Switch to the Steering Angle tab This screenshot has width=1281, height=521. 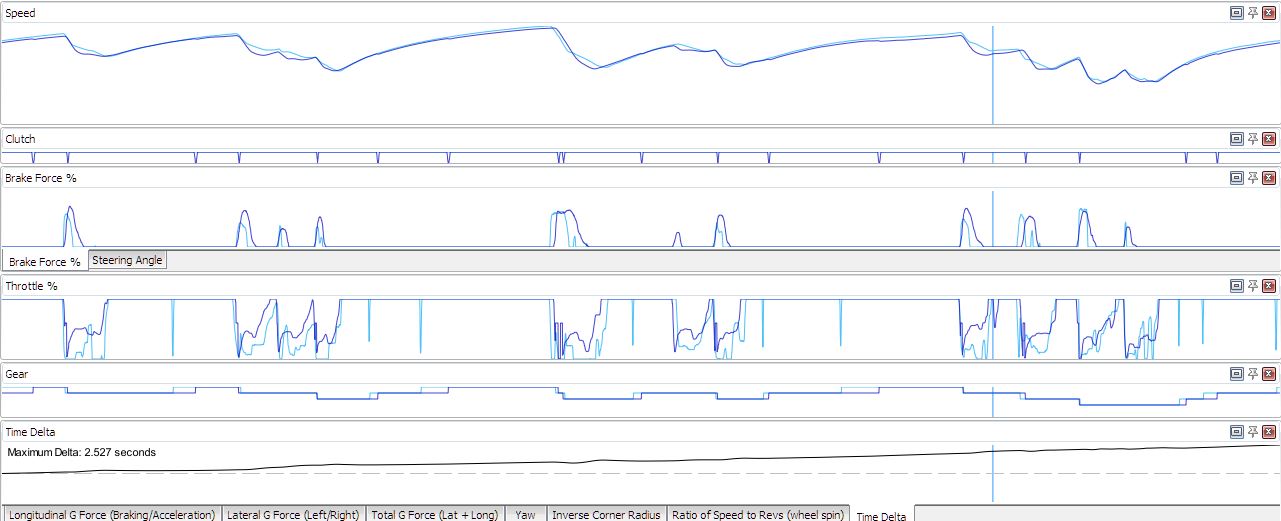pyautogui.click(x=127, y=260)
